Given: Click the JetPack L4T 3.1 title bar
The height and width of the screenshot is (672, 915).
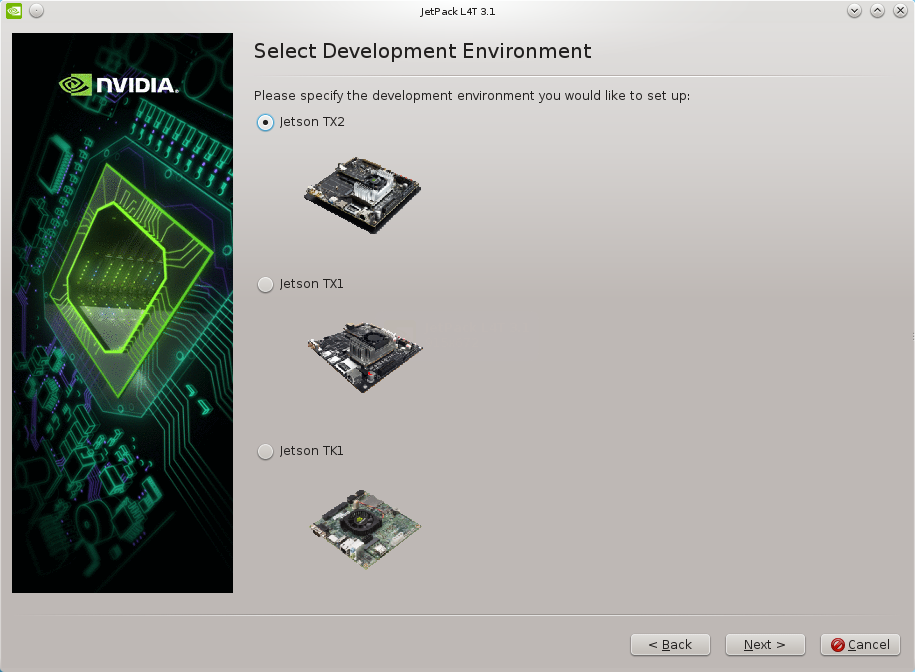Looking at the screenshot, I should [458, 11].
